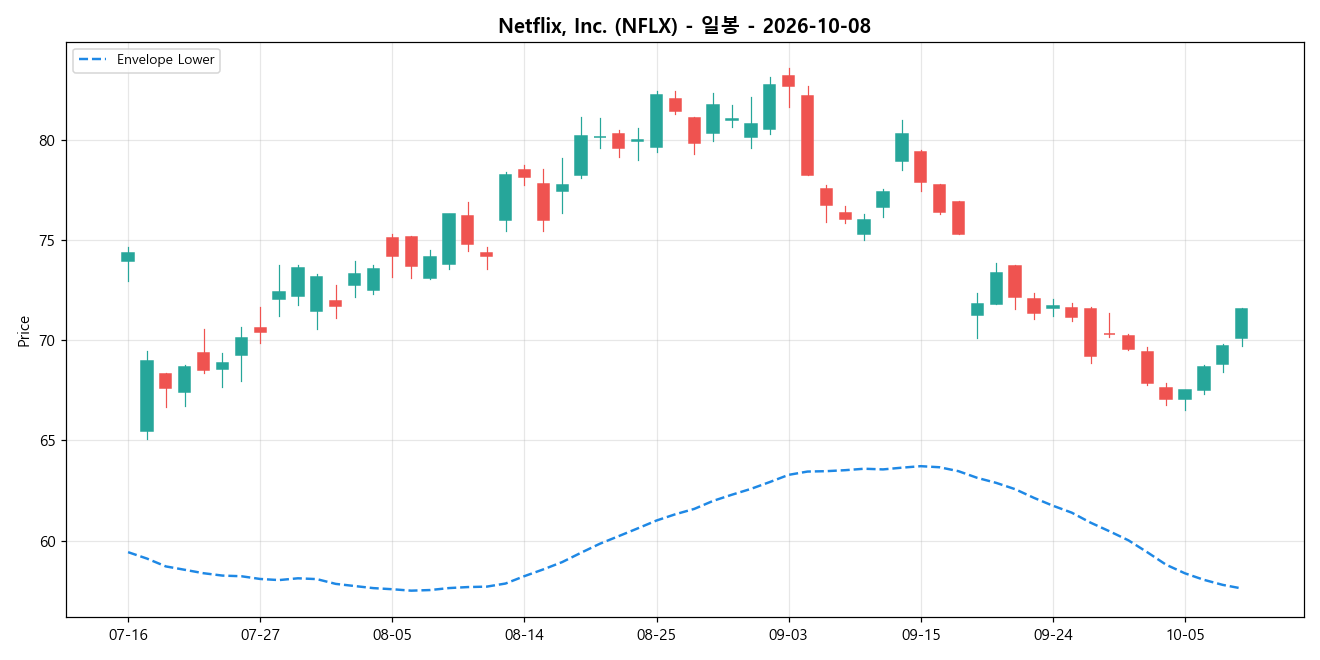Click the 'Envelope Lower' legend label
Screen dimensions: 1320x660
coord(165,60)
